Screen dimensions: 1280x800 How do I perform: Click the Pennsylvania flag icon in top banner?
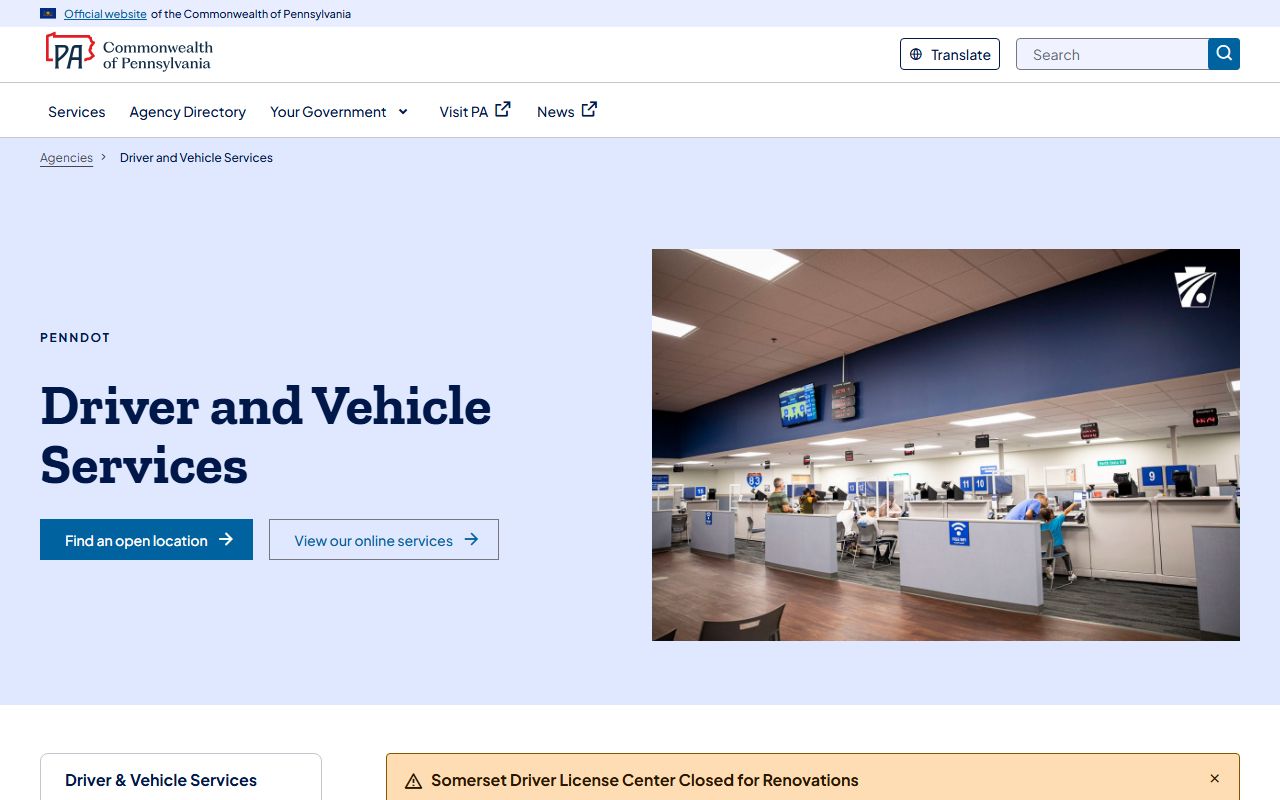tap(48, 14)
